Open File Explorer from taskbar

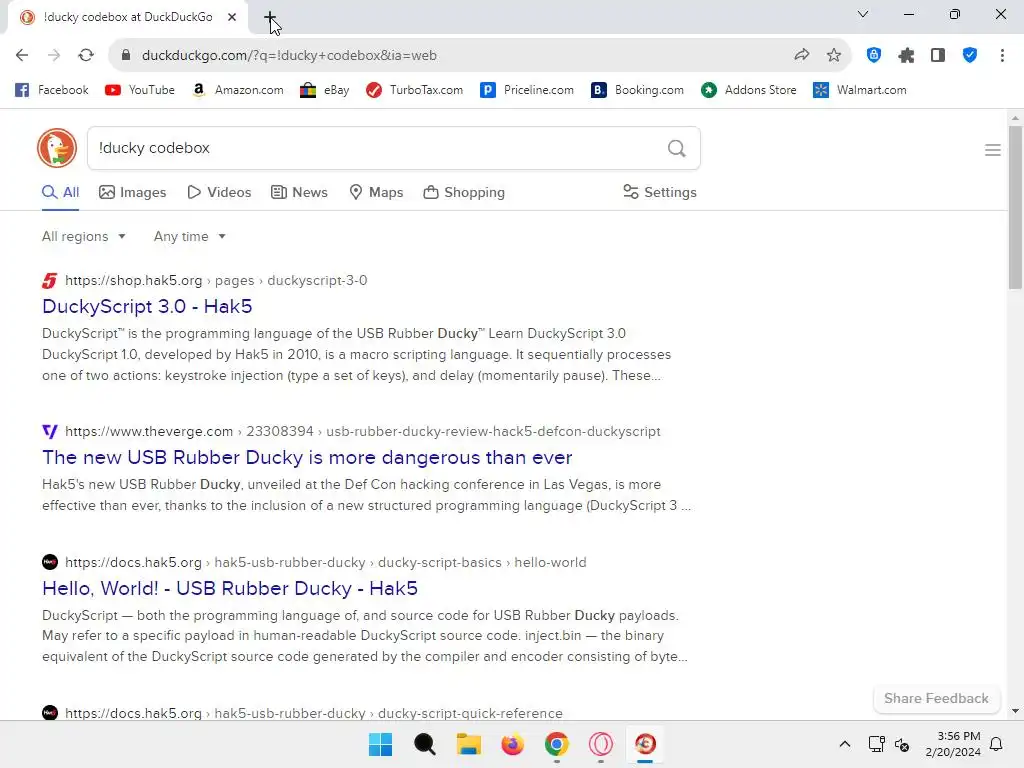click(x=468, y=744)
